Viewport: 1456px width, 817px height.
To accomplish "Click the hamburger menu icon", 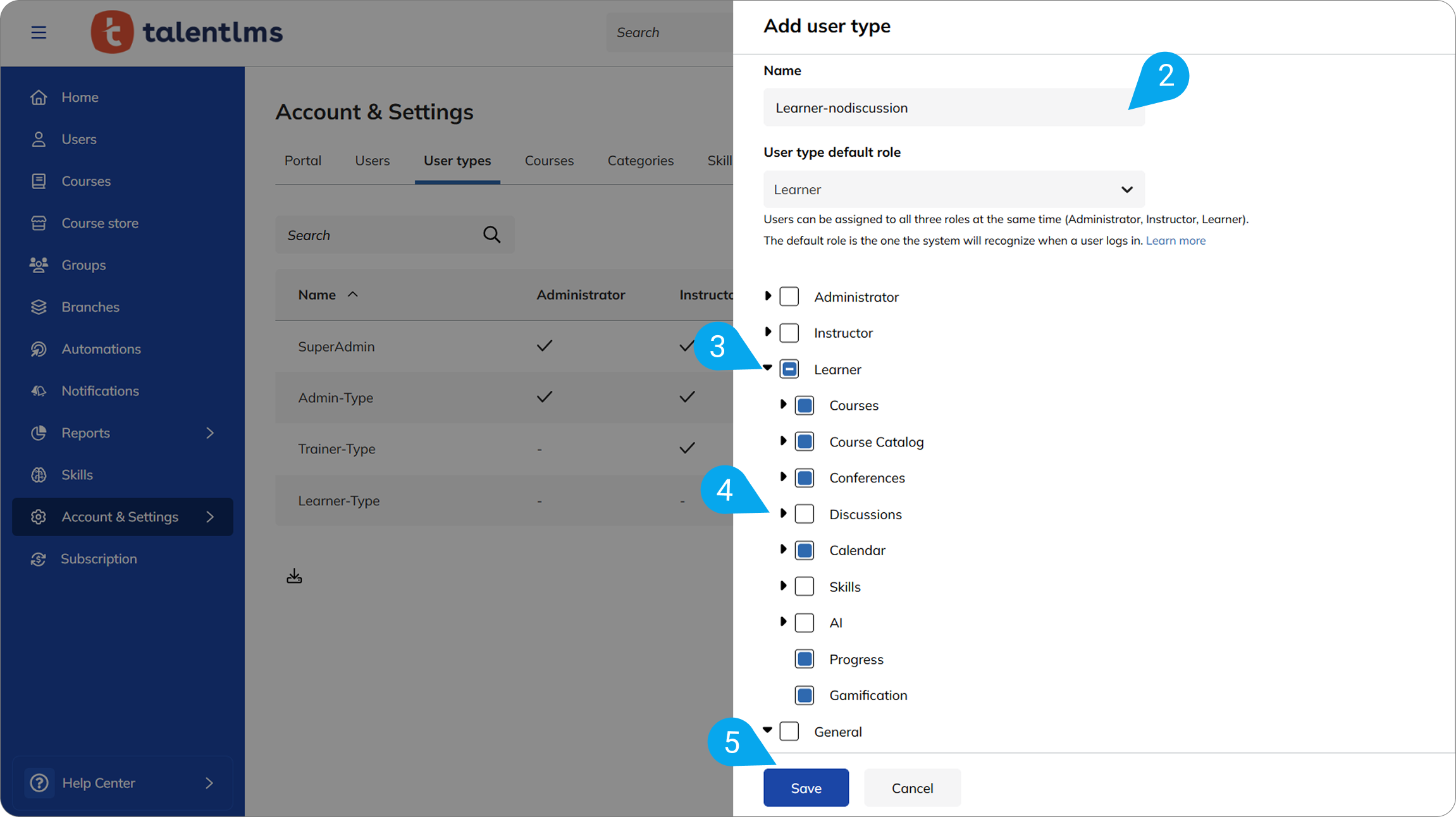I will tap(39, 32).
